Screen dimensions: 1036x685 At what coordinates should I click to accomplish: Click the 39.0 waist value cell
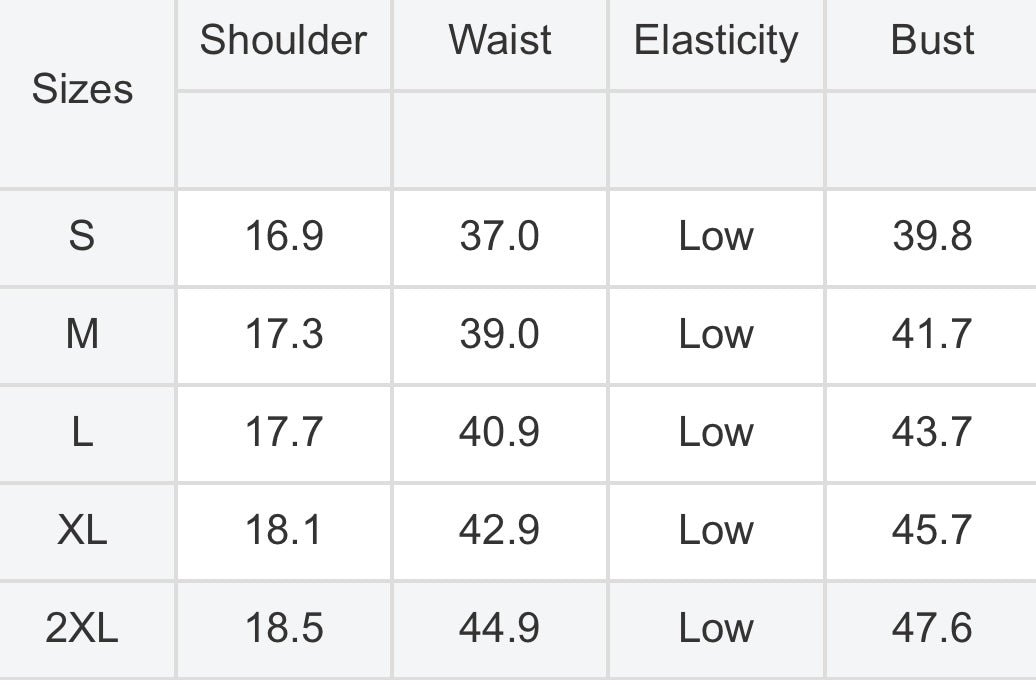[500, 334]
